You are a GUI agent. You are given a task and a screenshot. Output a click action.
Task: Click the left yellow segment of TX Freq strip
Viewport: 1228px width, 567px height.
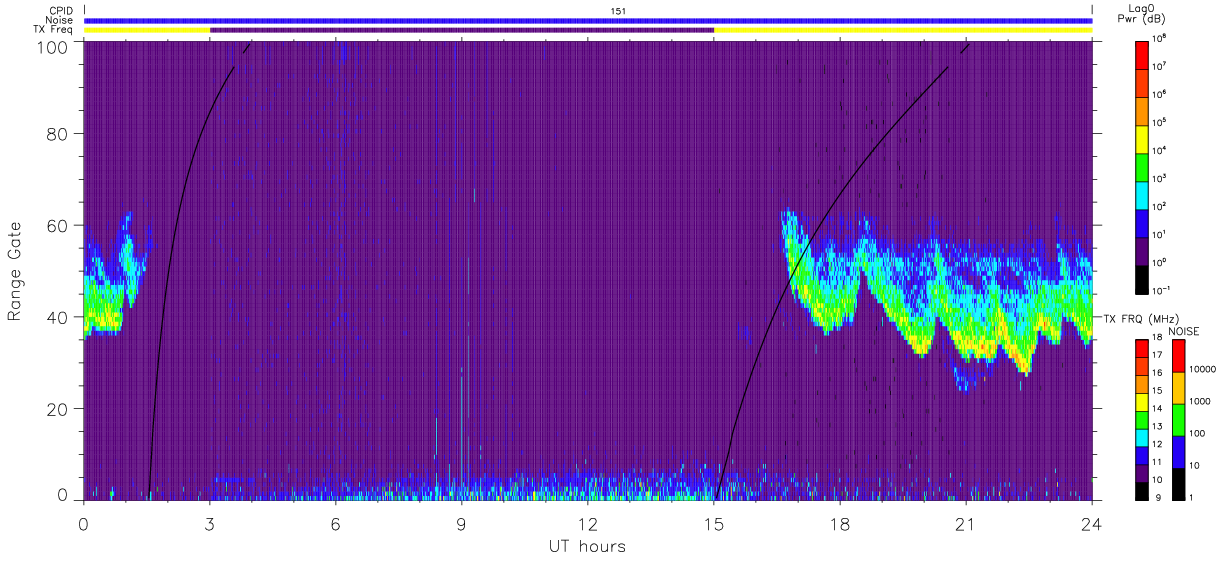pyautogui.click(x=147, y=30)
